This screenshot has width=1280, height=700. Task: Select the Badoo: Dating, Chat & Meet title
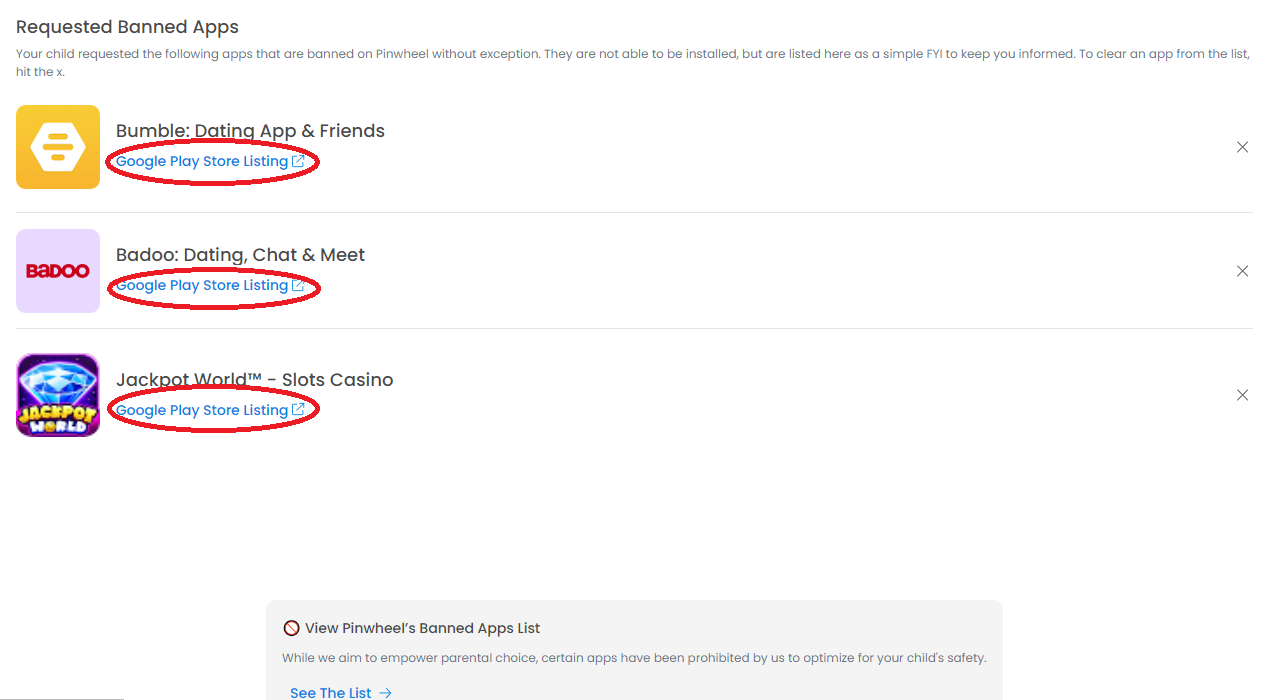[240, 255]
